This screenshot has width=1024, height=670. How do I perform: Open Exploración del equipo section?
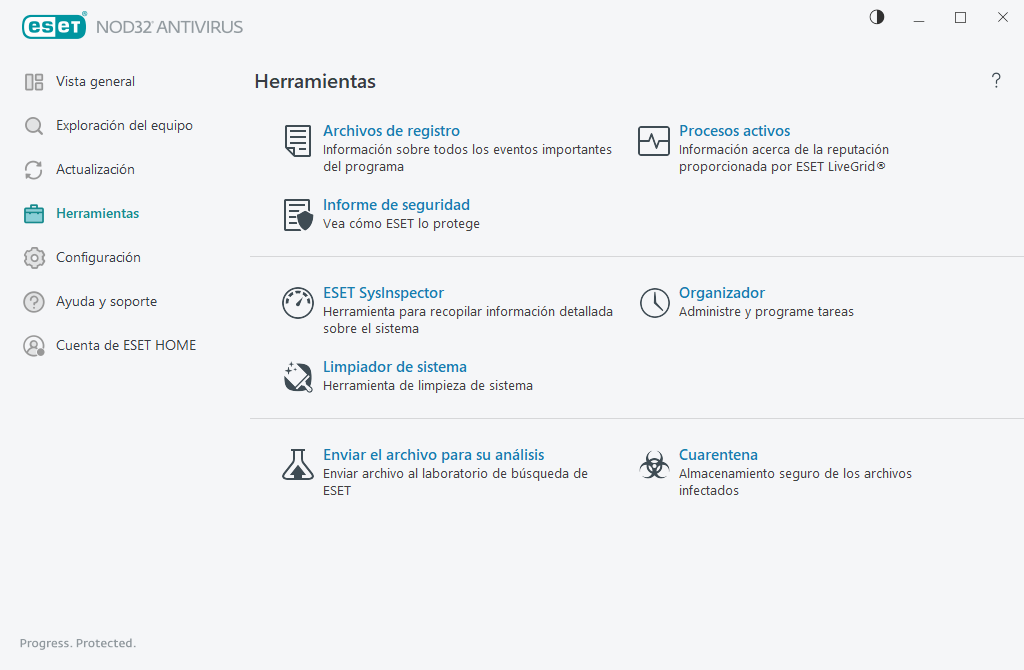coord(124,126)
